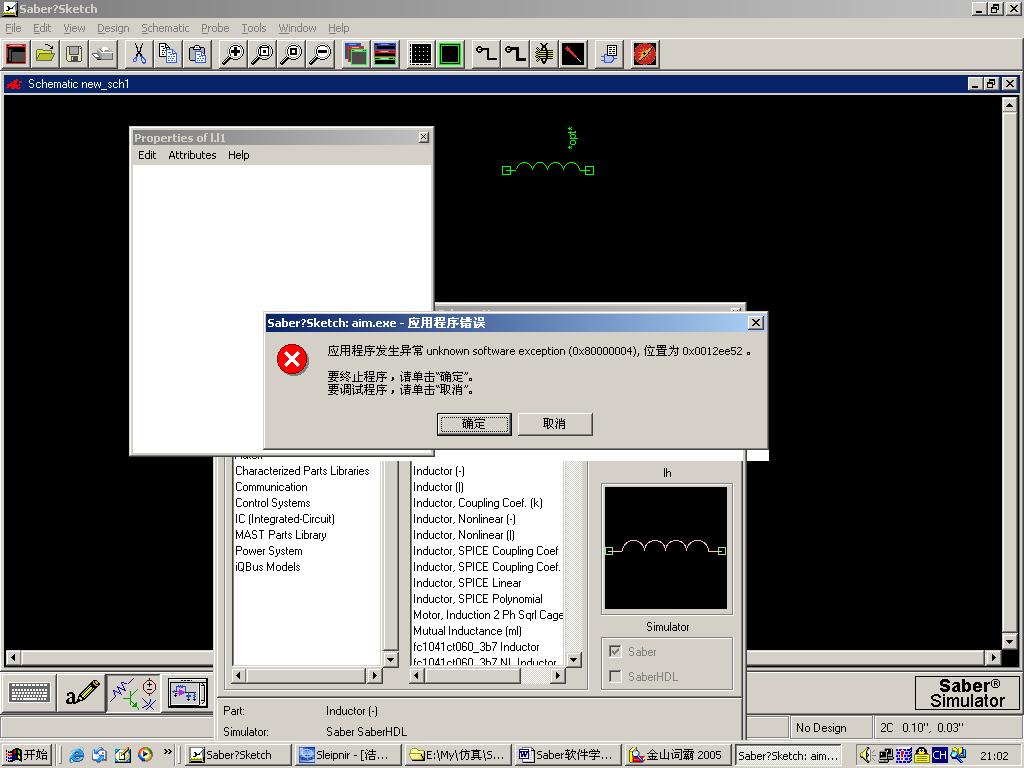Open the File menu

tap(13, 28)
